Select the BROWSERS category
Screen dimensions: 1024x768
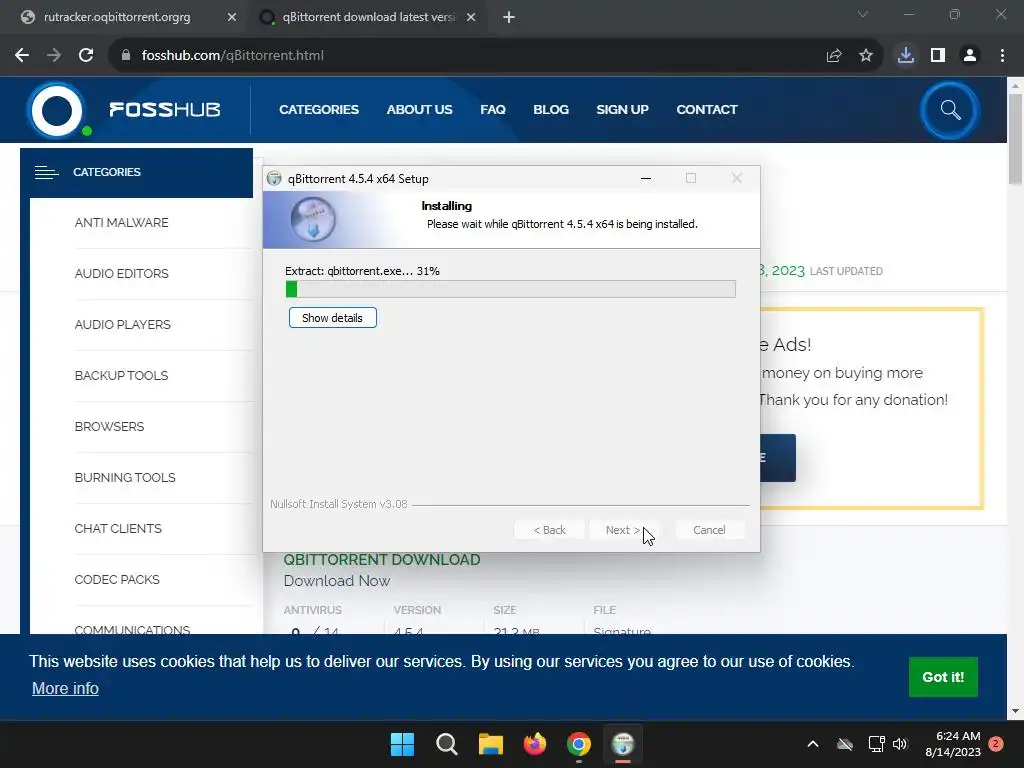tap(109, 426)
